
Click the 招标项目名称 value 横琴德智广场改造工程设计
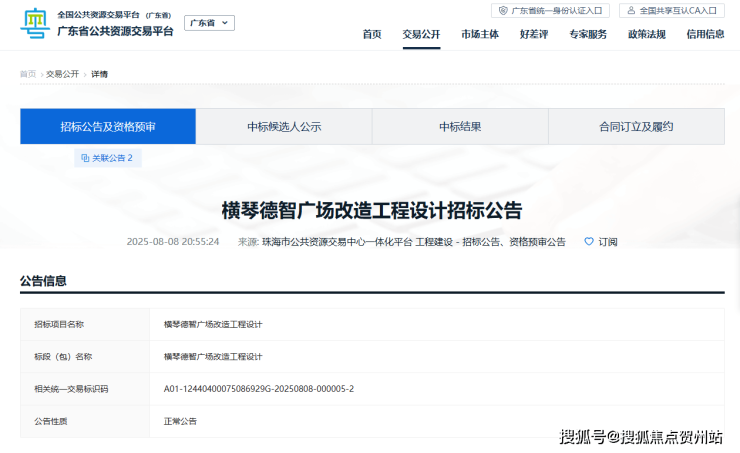click(213, 324)
